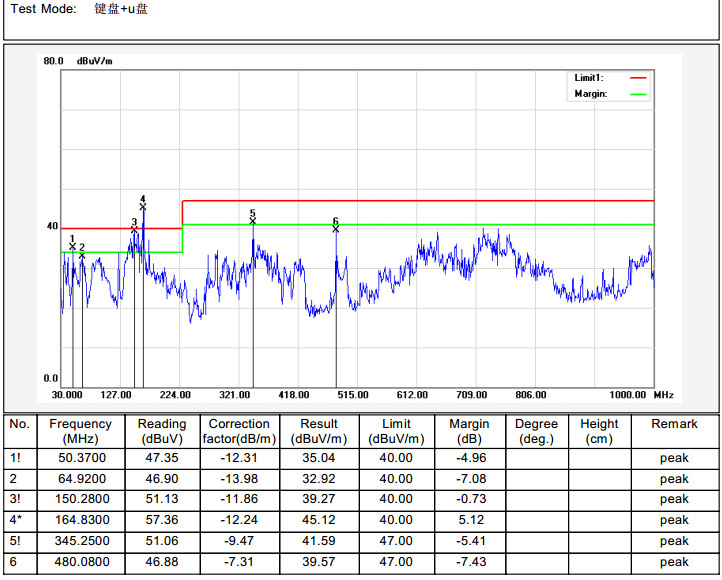Click result value 41.59
Viewport: 722px width, 580px height.
(319, 541)
